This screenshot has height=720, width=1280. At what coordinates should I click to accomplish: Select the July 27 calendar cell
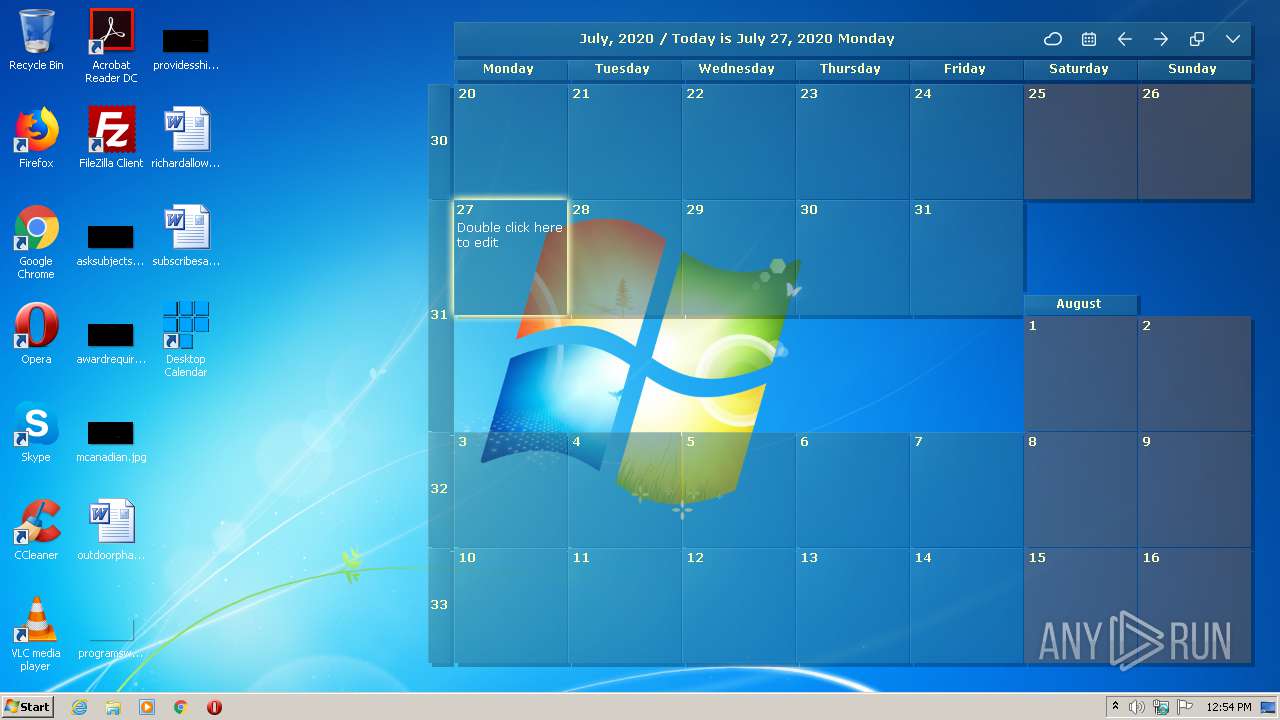point(510,258)
